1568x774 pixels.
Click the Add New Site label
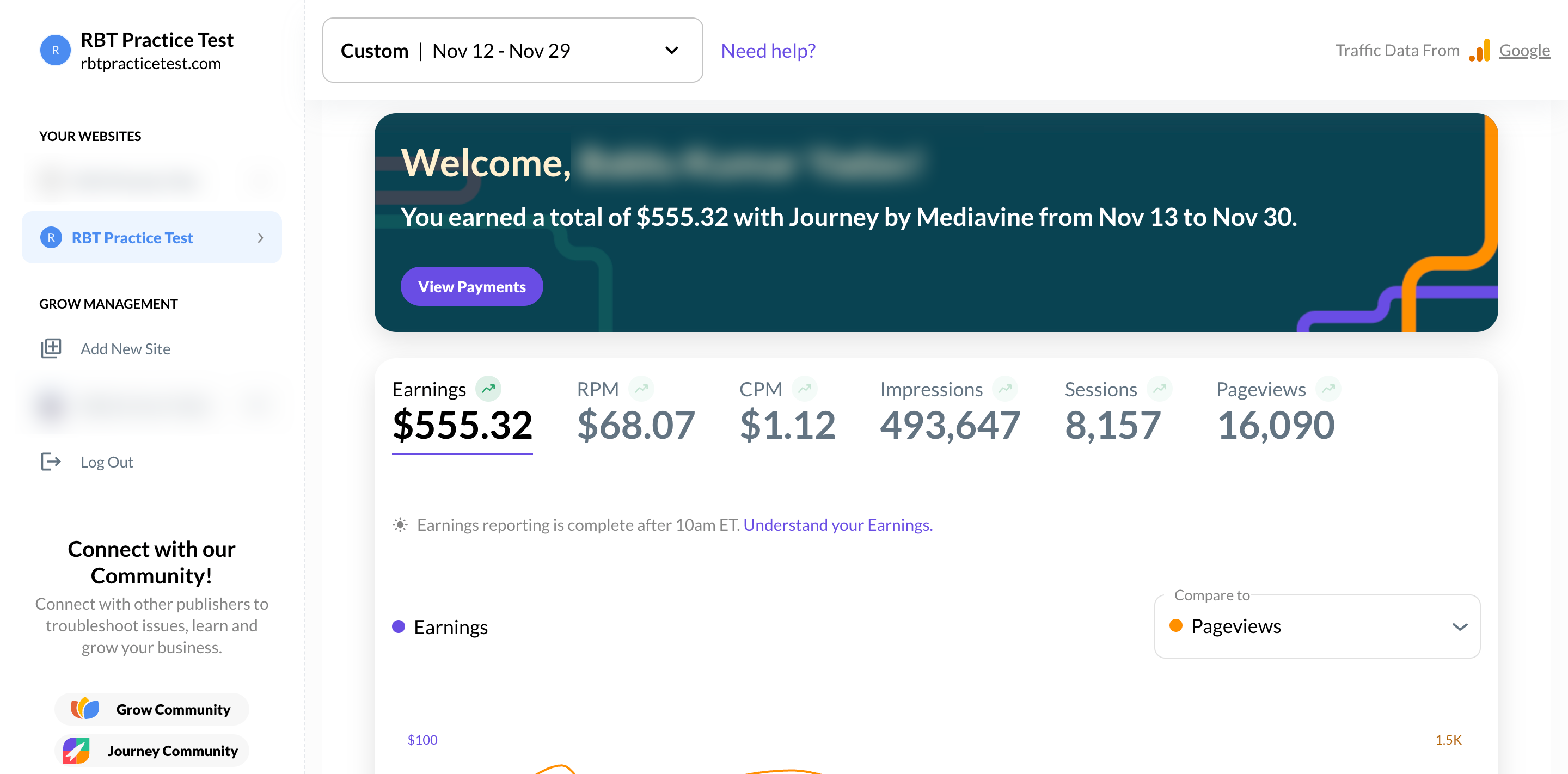click(x=125, y=349)
